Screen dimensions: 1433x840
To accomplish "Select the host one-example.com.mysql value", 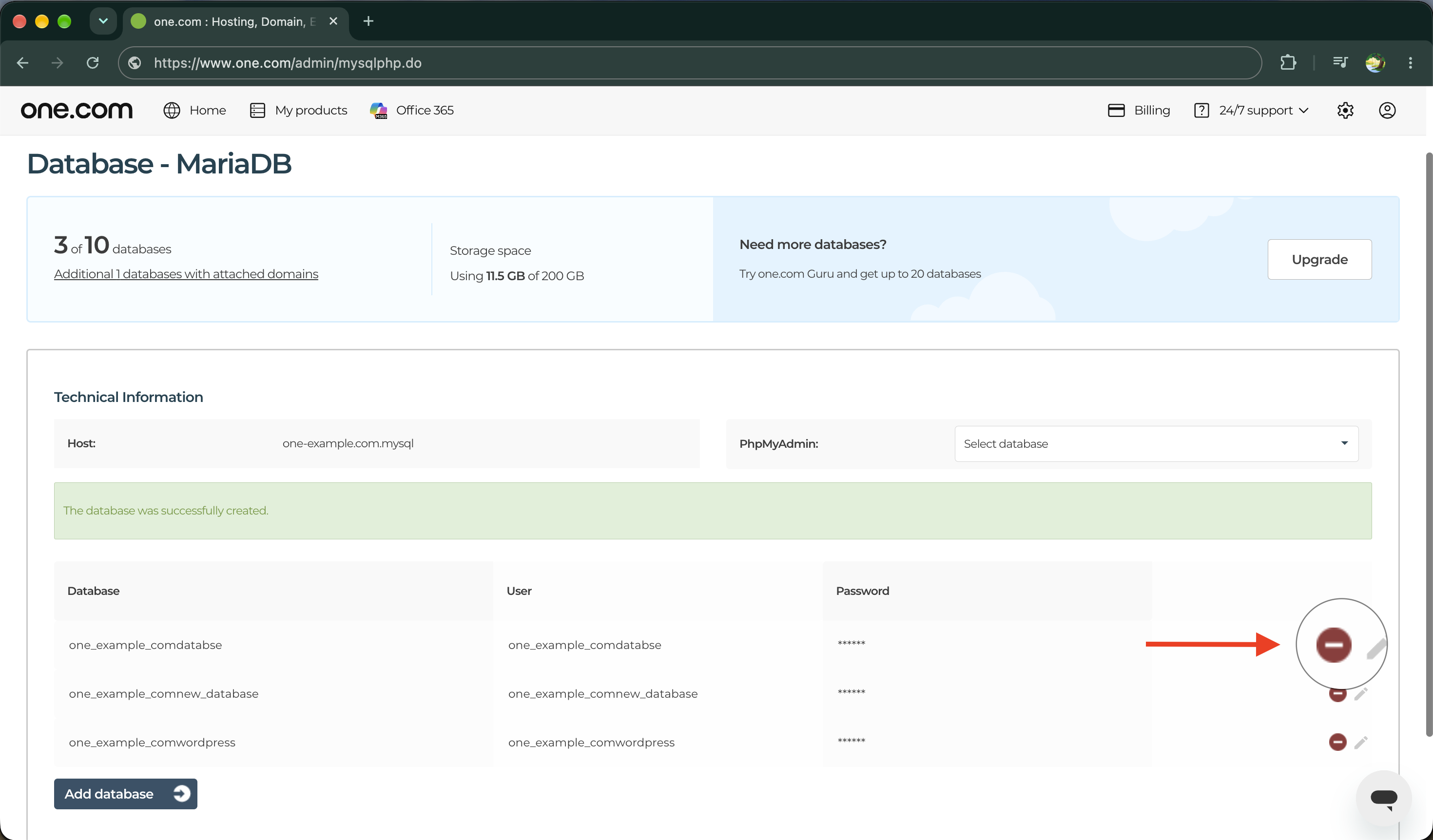I will point(348,443).
